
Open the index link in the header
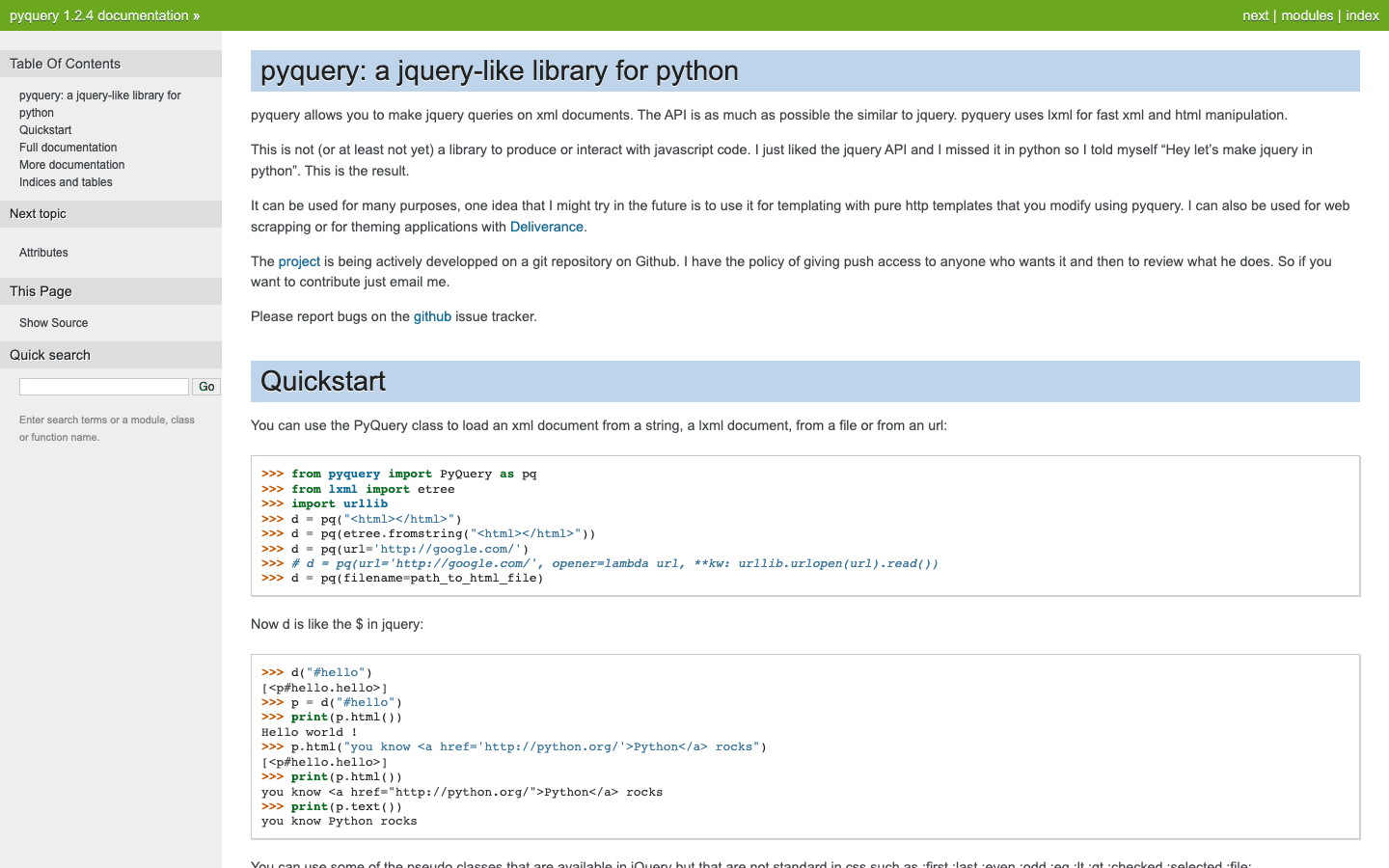point(1363,15)
